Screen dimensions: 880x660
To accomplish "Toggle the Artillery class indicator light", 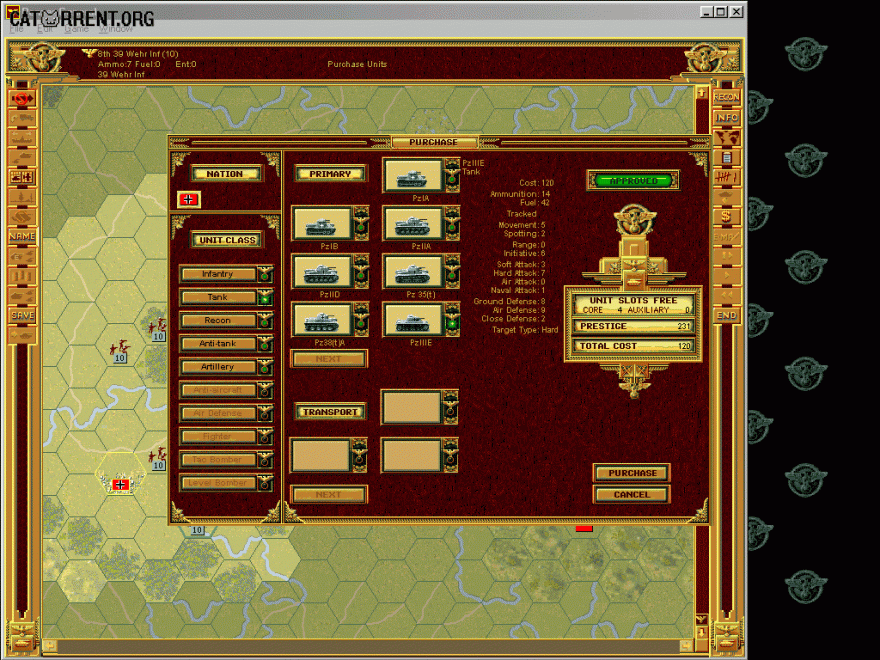I will (265, 367).
